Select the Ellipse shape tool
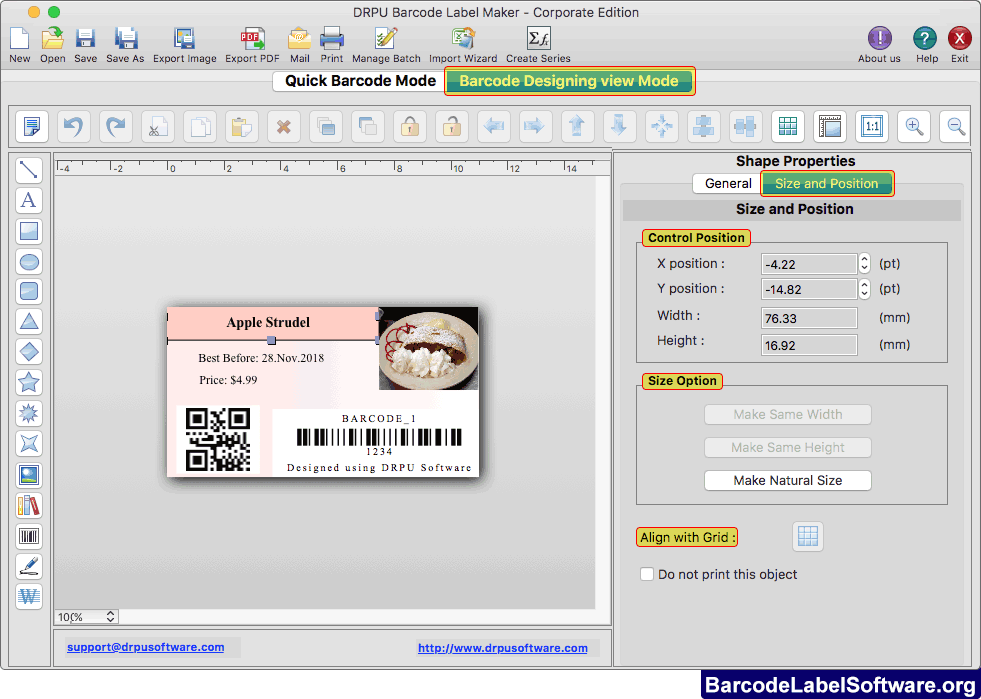The image size is (981, 699). [29, 262]
